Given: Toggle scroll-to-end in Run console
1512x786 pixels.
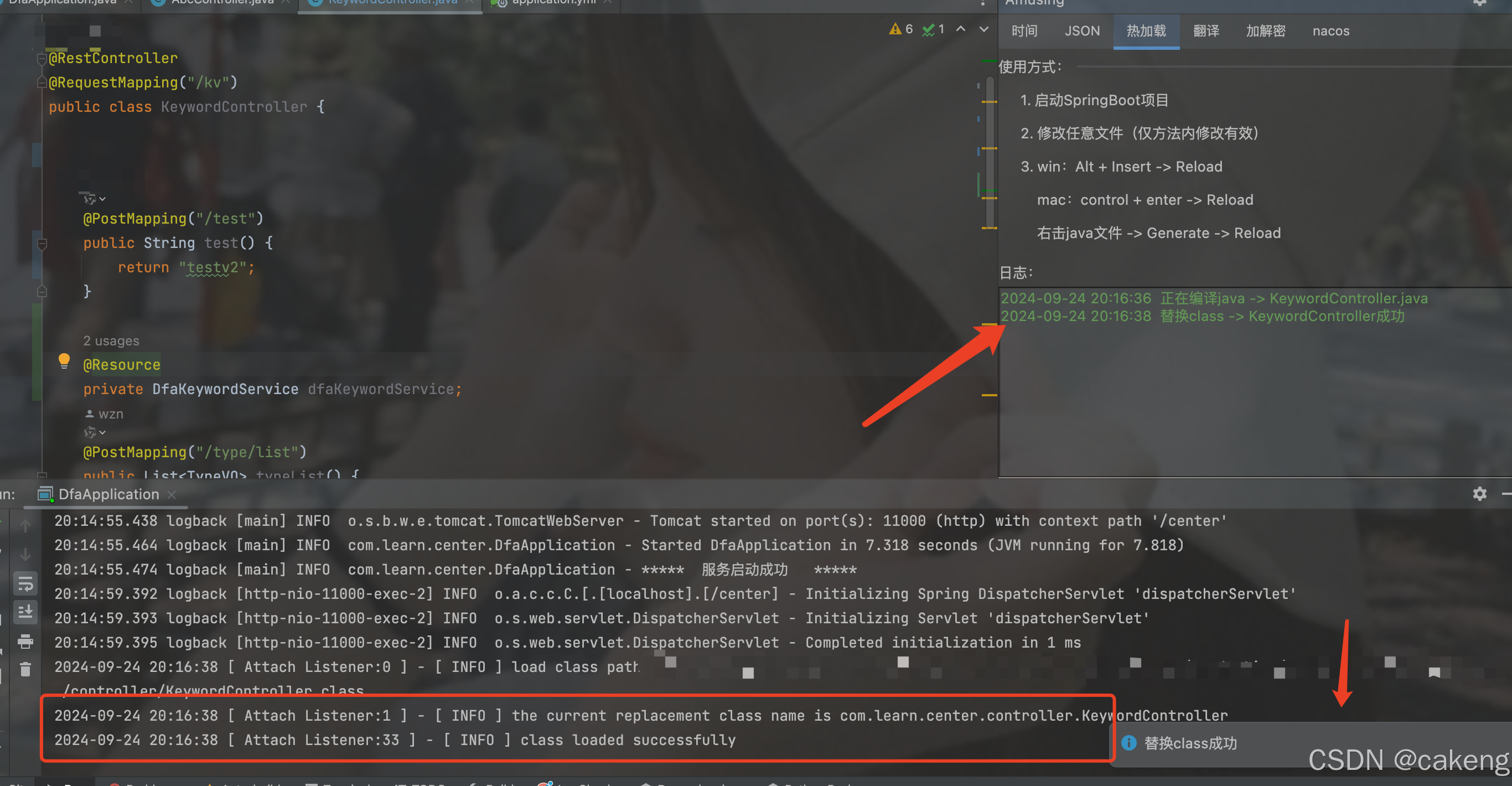Looking at the screenshot, I should tap(25, 612).
